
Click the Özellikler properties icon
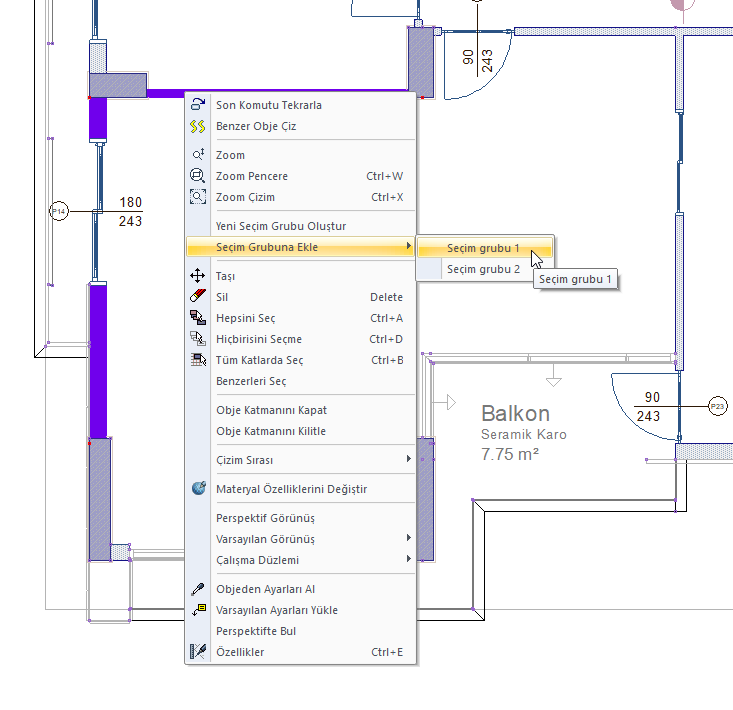198,652
